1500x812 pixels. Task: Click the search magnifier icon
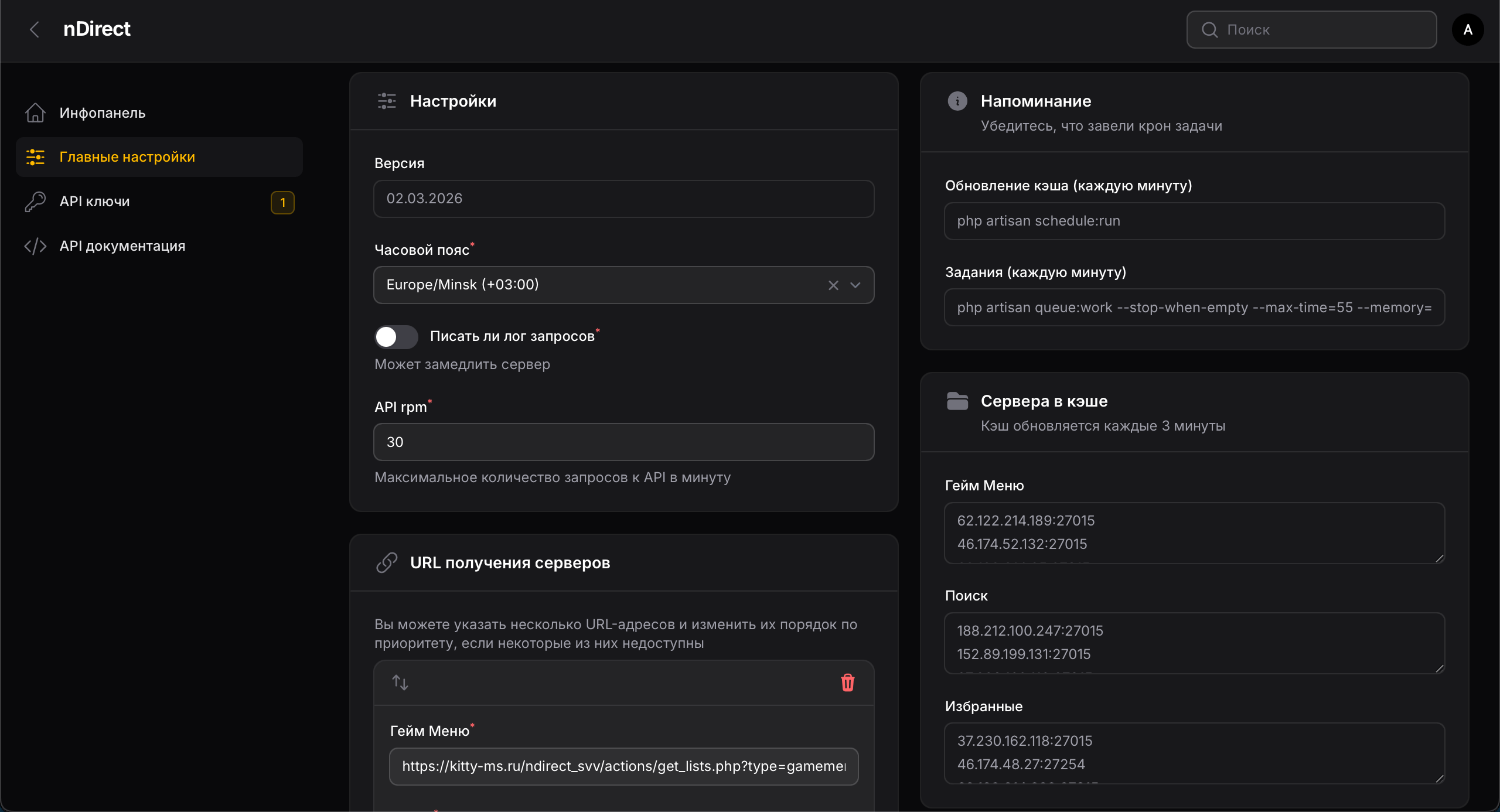click(x=1209, y=30)
